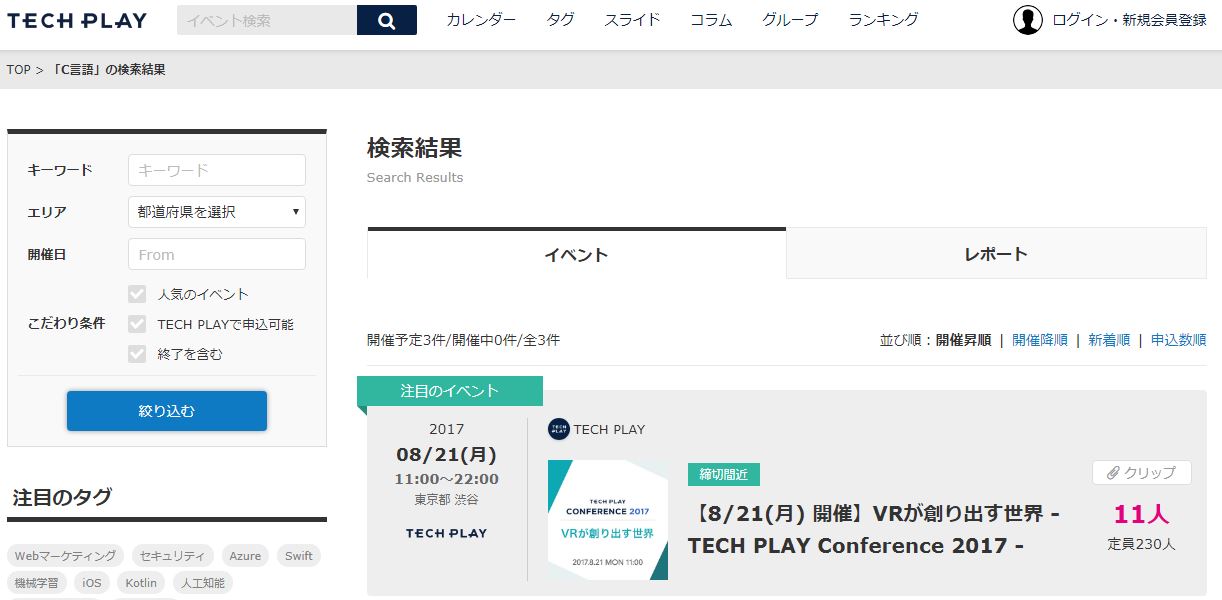The image size is (1222, 600).
Task: Toggle the TECH PLAYで申込可能 checkbox
Action: pos(136,322)
